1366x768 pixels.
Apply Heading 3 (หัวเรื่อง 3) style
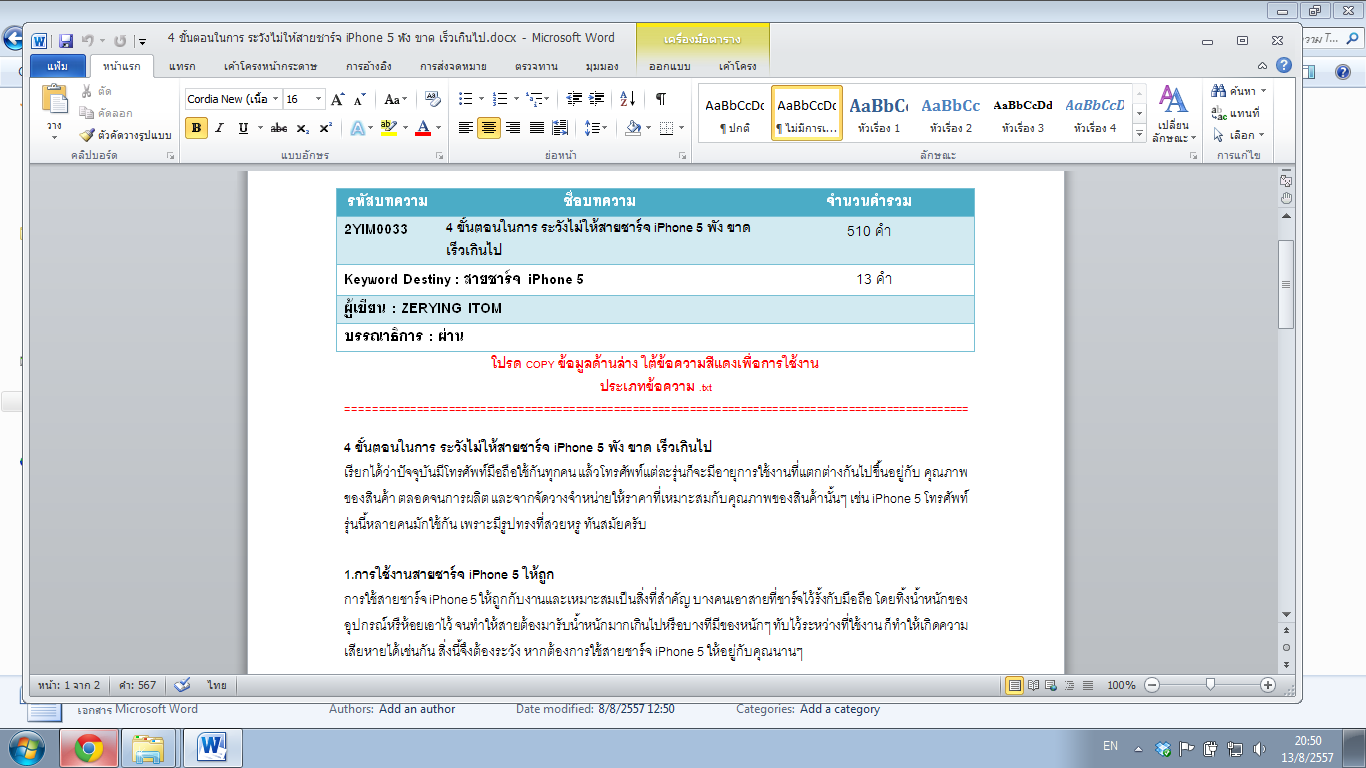pyautogui.click(x=1023, y=113)
